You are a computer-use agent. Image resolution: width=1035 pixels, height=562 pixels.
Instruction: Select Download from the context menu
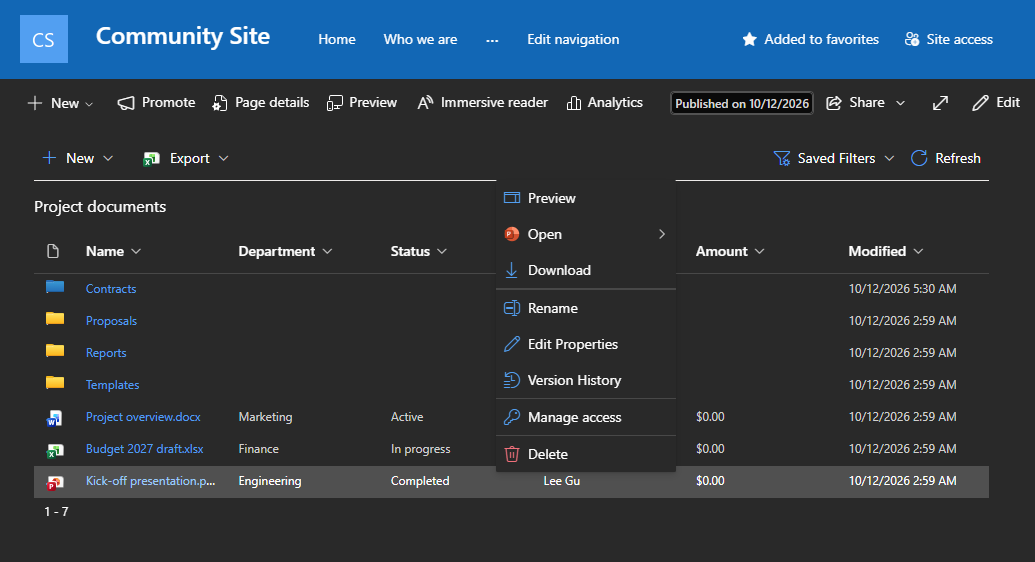(585, 270)
